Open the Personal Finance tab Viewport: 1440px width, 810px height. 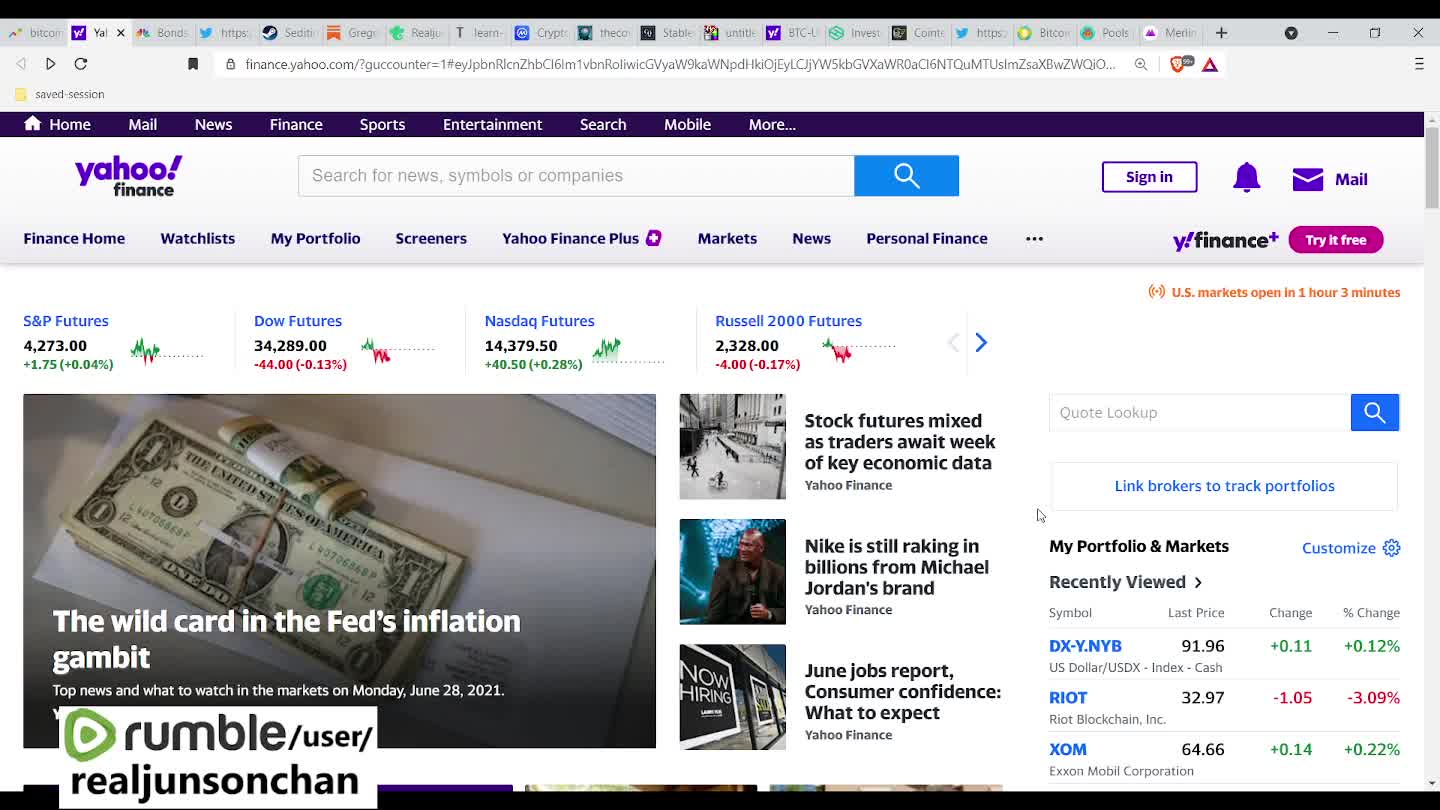(927, 238)
